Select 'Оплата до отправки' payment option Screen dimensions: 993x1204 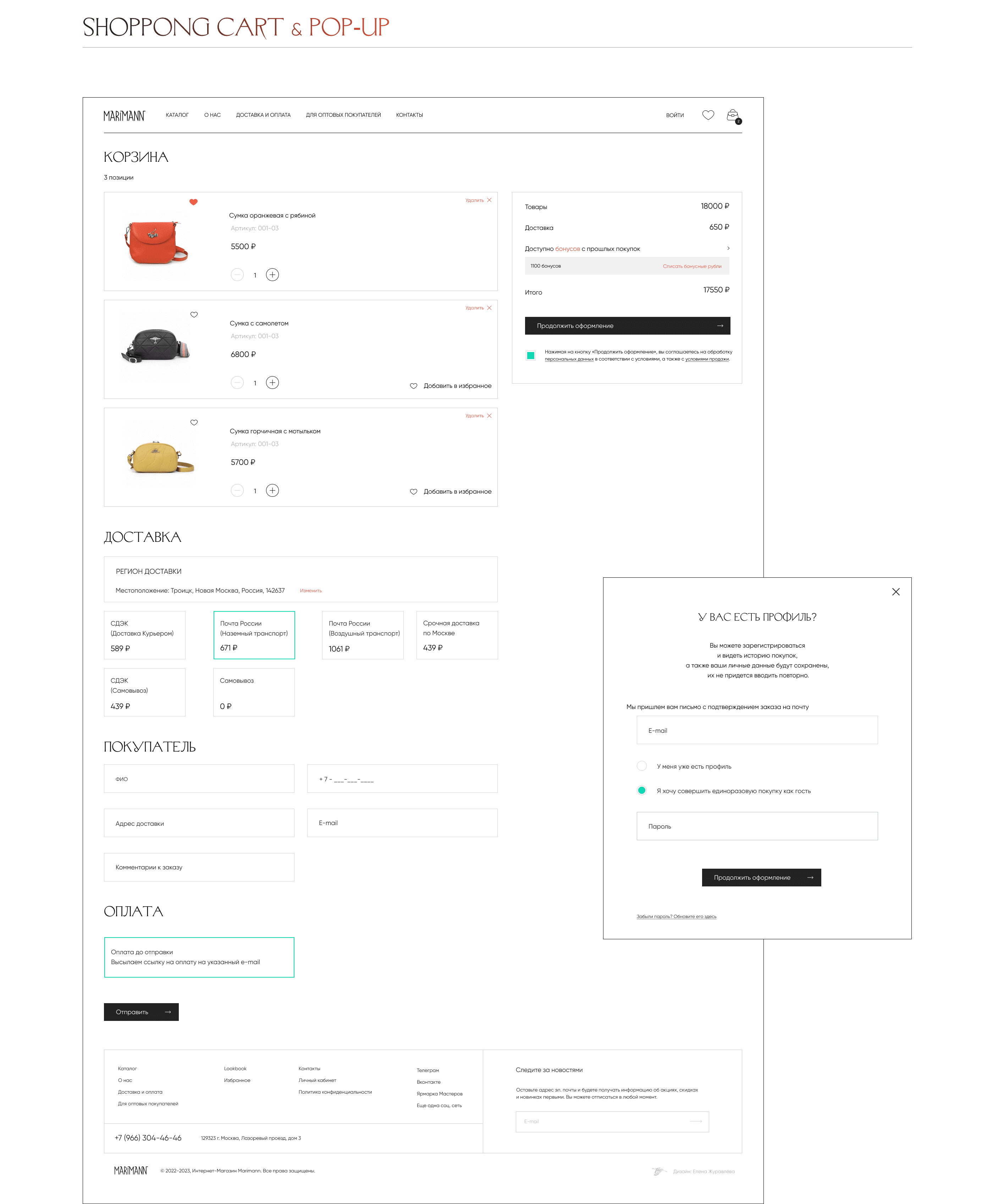point(199,957)
